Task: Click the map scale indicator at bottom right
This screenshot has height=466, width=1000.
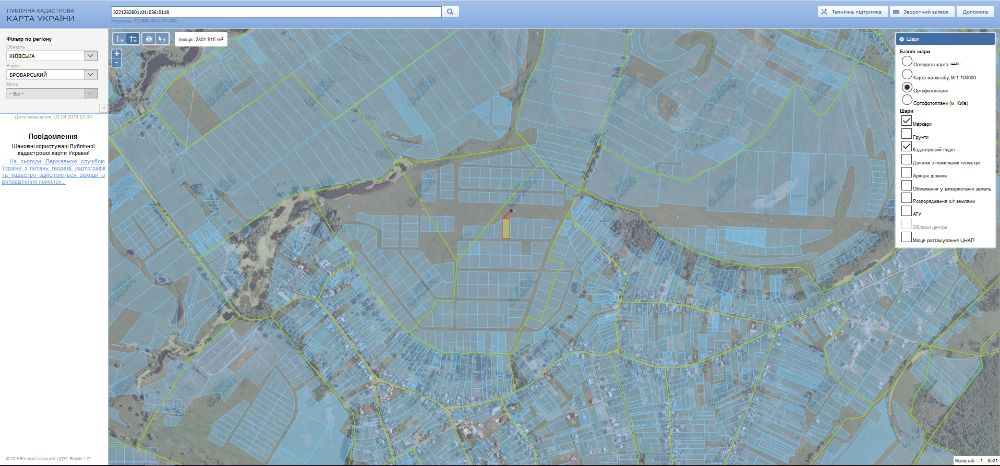Action: coord(975,460)
